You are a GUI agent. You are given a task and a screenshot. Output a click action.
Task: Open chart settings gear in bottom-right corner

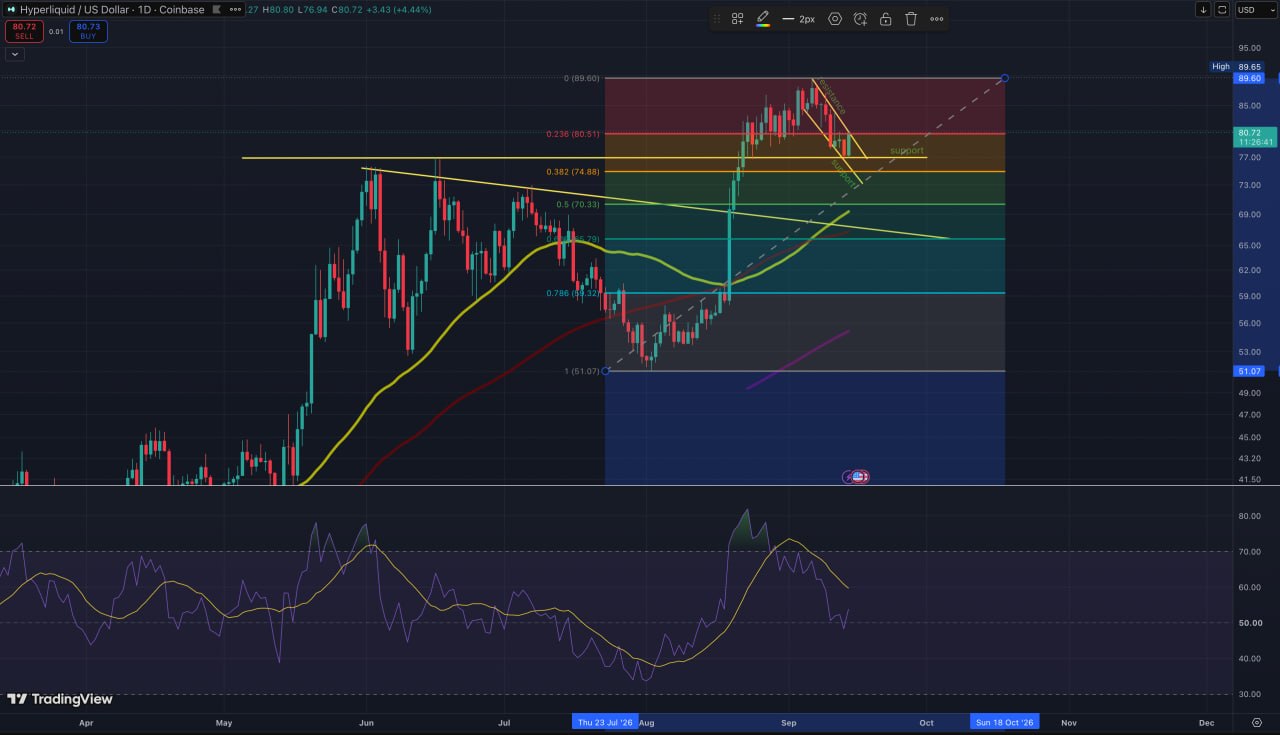pos(1257,722)
